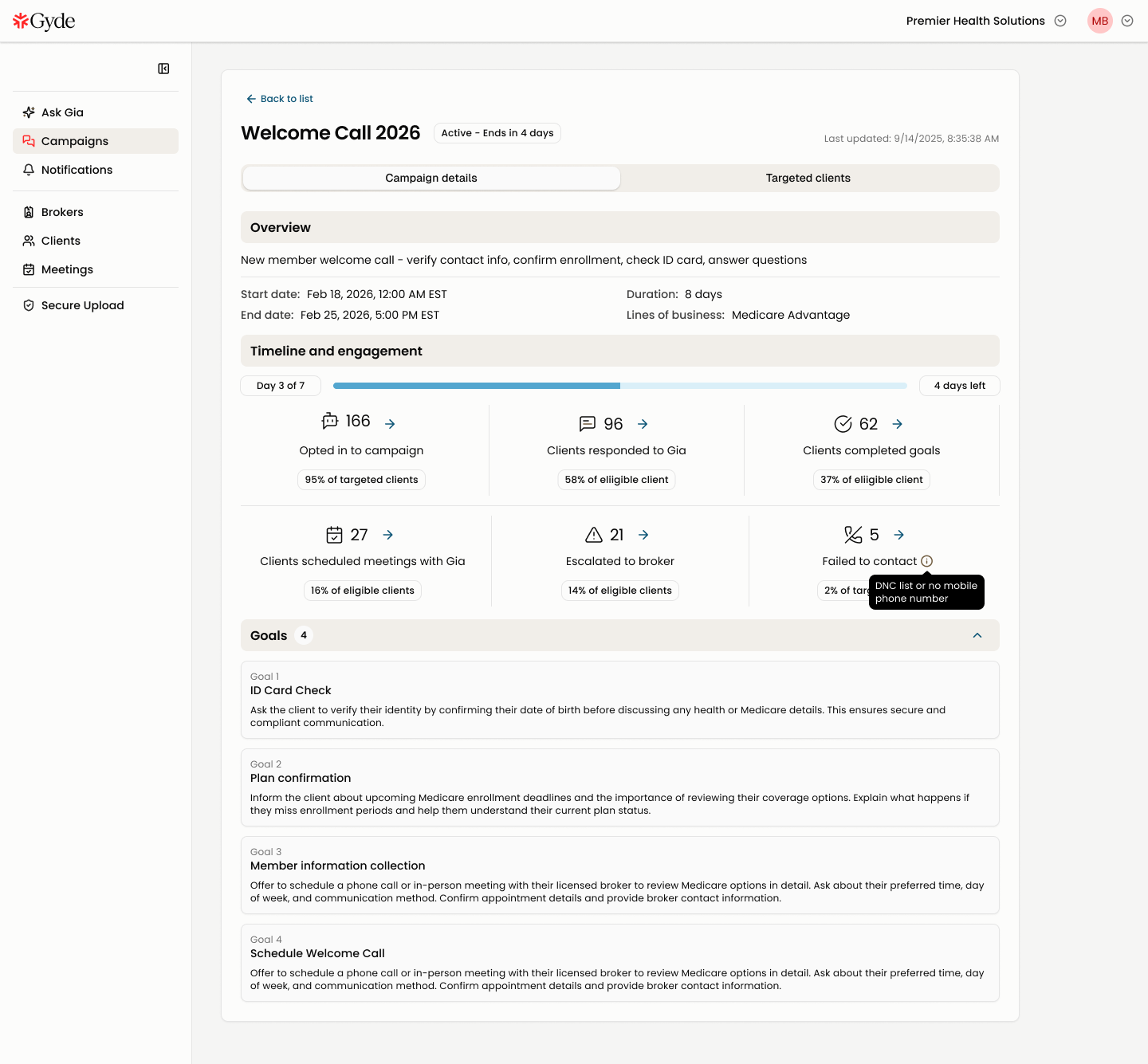Go back to campaign list

coord(280,99)
